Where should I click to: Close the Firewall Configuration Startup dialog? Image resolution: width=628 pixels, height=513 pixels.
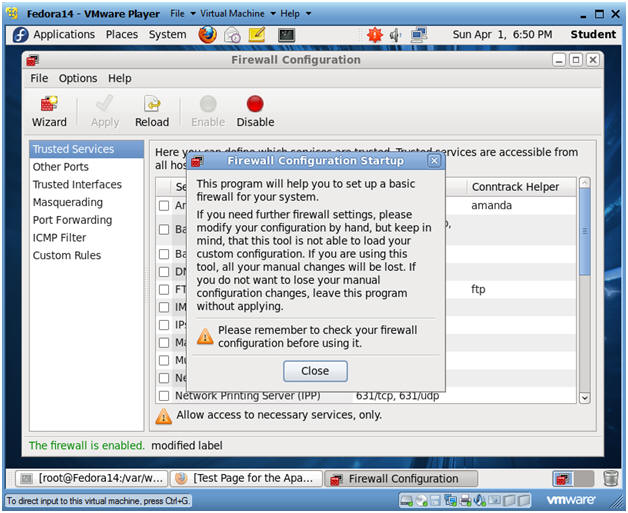[x=315, y=371]
